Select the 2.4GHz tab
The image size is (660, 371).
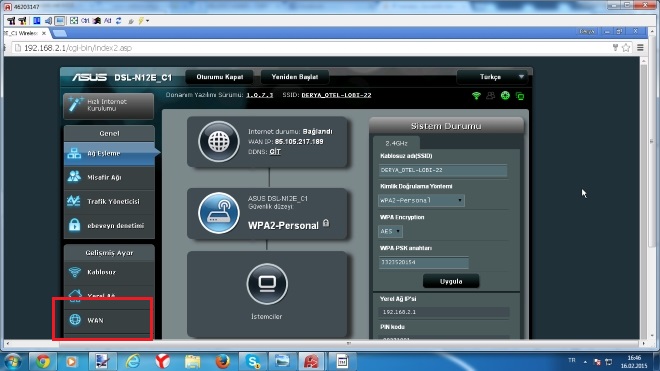(397, 143)
